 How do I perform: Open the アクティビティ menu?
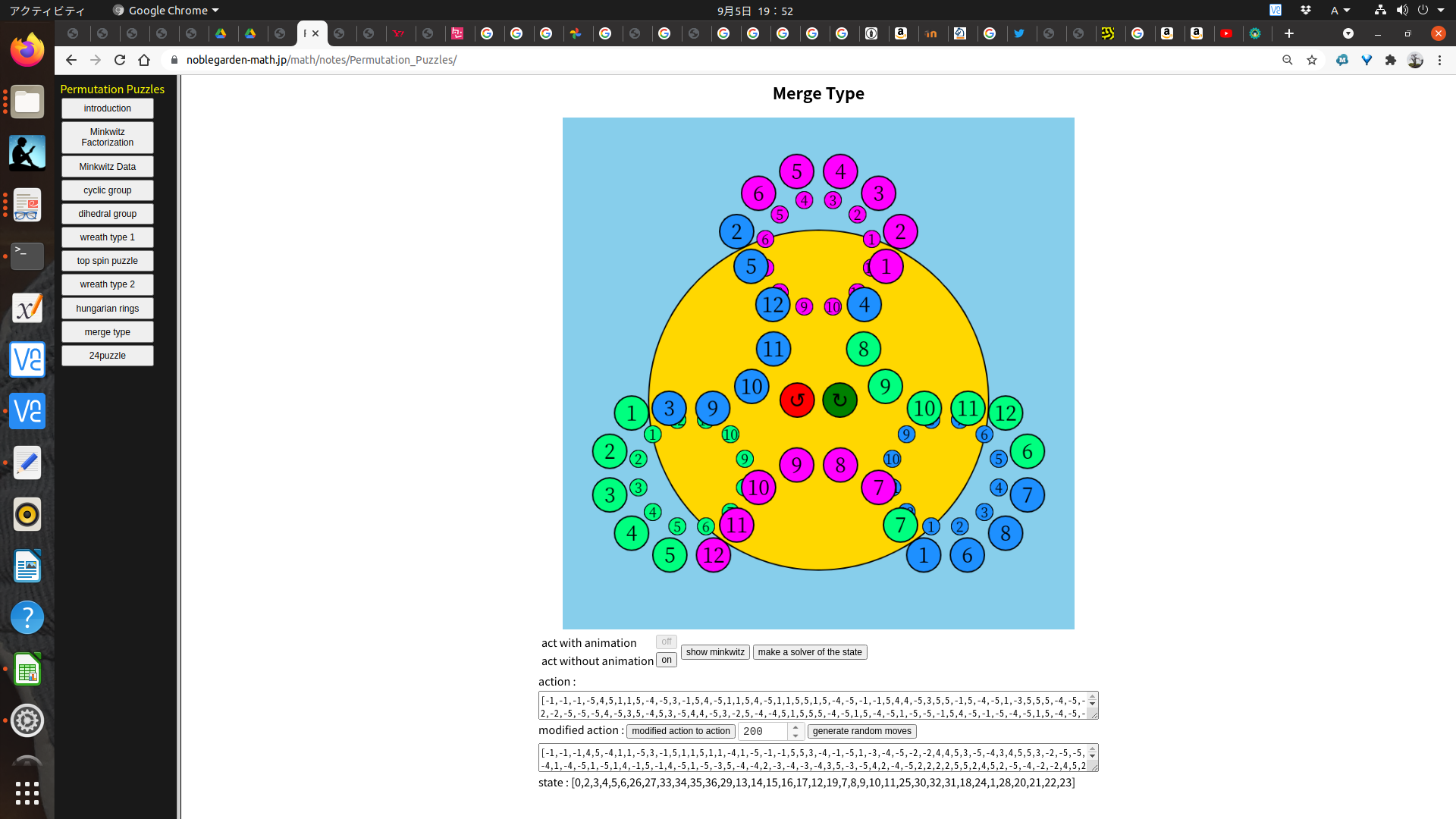[x=47, y=11]
